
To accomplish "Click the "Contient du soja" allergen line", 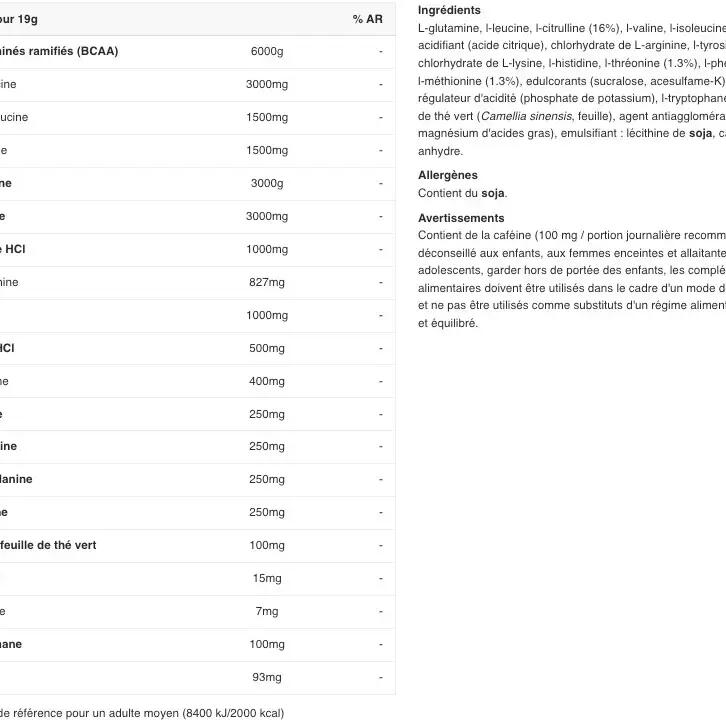I will pos(462,193).
